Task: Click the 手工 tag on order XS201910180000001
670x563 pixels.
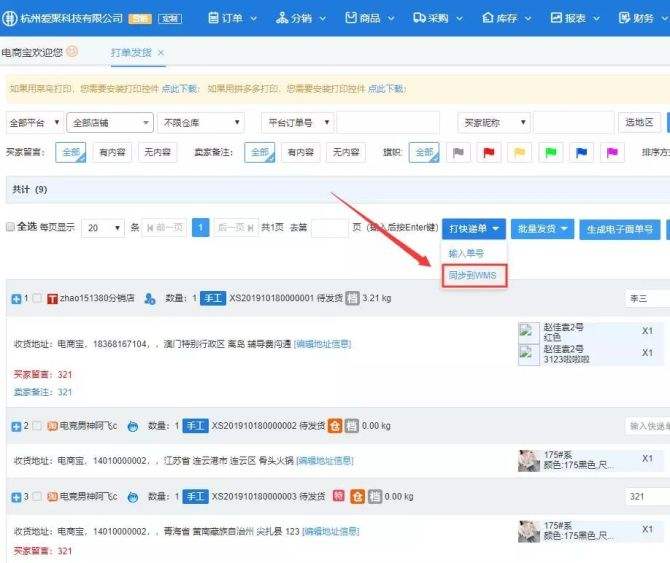Action: tap(213, 298)
